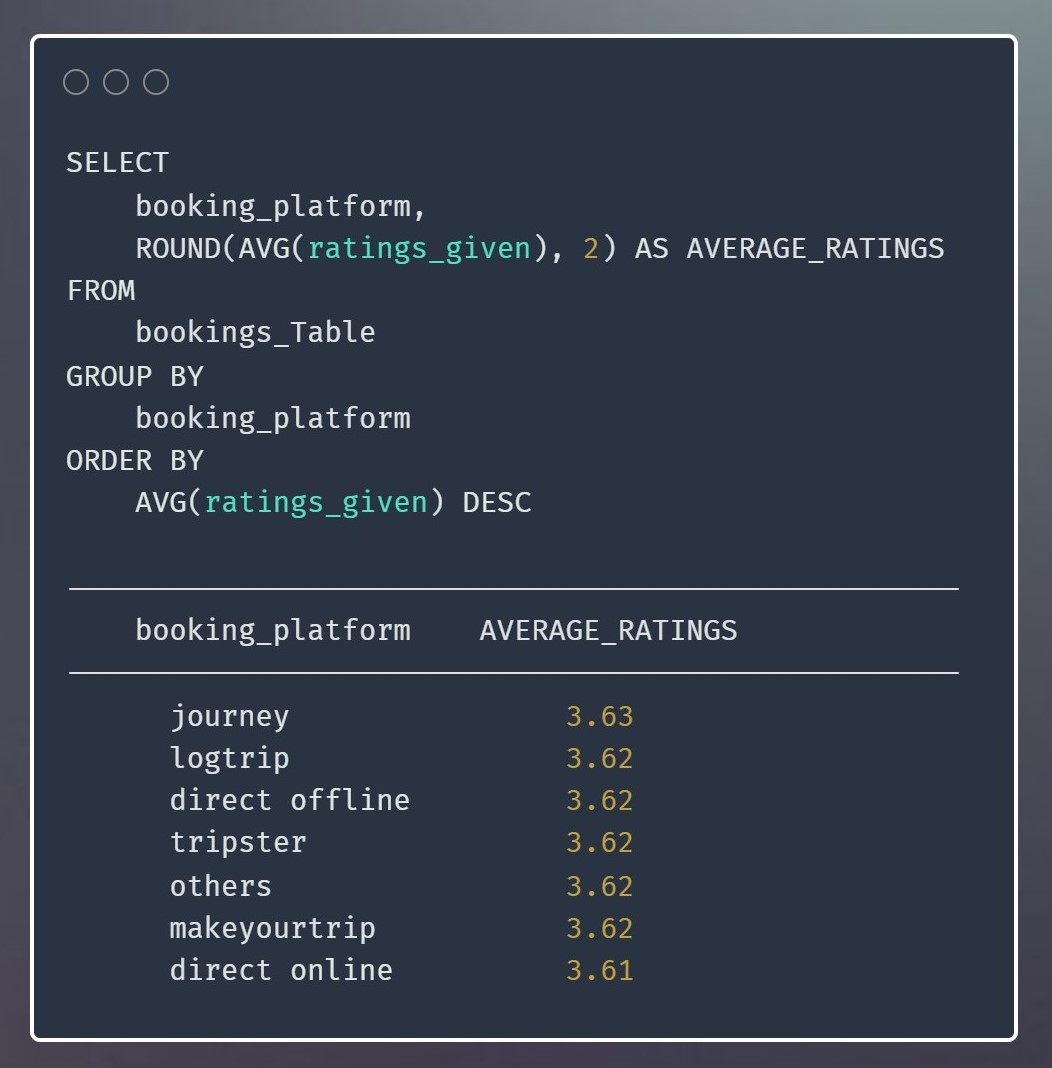Click the 3.63 rating value
Viewport: 1052px width, 1068px height.
pos(599,717)
